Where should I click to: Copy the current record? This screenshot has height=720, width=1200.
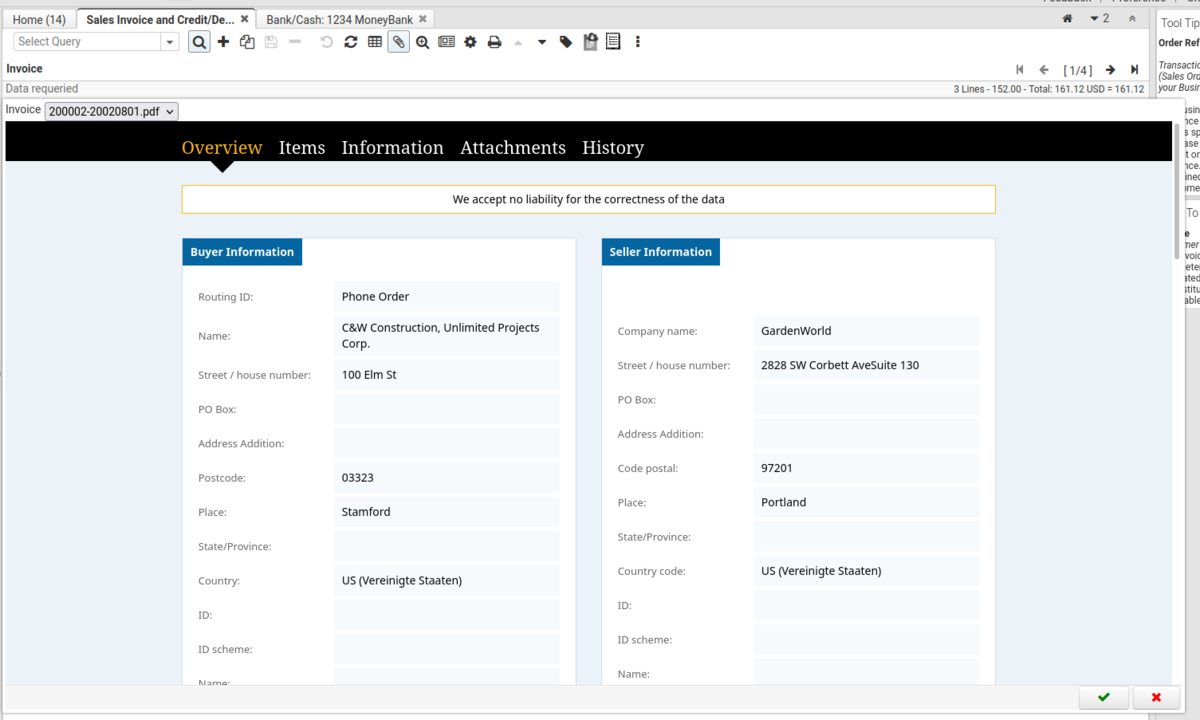(x=247, y=41)
